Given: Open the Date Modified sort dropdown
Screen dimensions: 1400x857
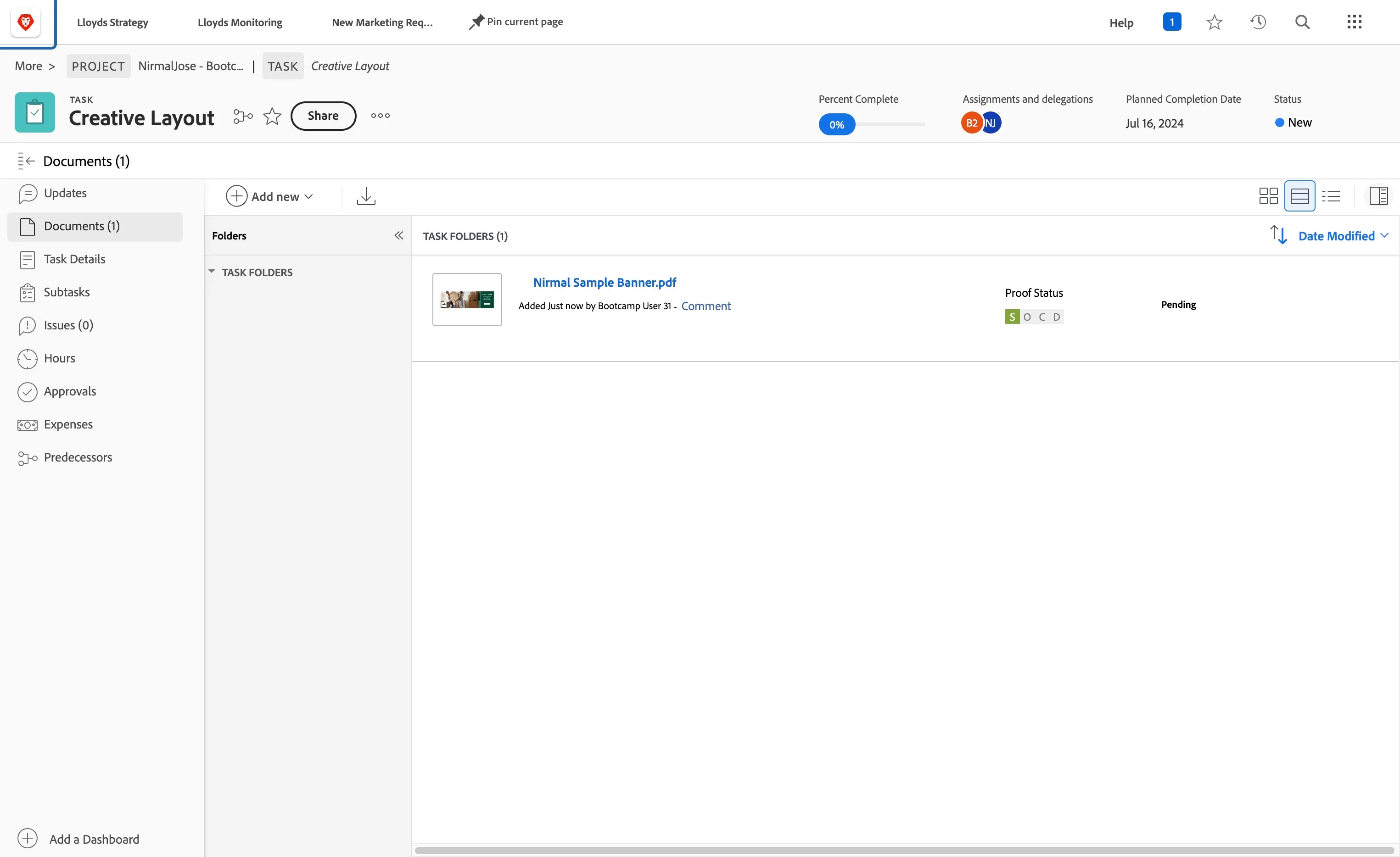Looking at the screenshot, I should [x=1343, y=236].
